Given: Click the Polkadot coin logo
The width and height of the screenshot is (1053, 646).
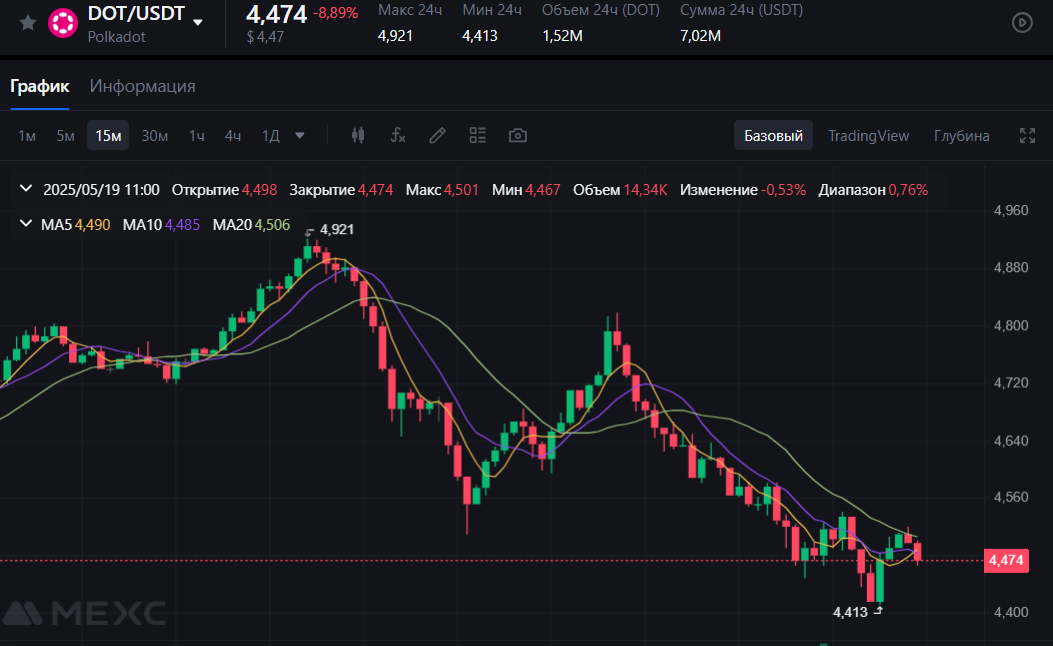Looking at the screenshot, I should [63, 24].
